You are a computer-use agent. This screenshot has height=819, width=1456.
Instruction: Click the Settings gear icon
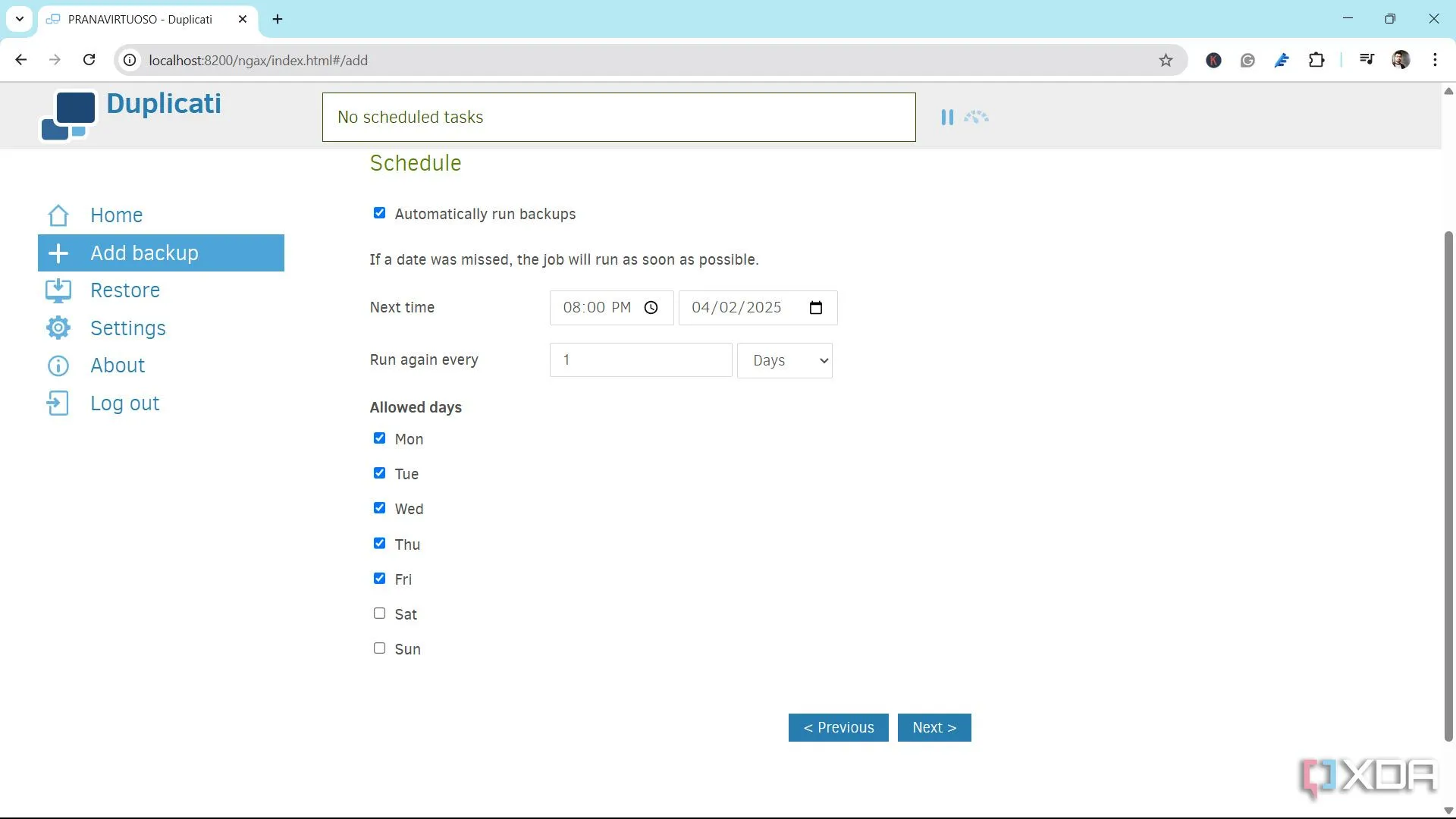click(x=58, y=328)
